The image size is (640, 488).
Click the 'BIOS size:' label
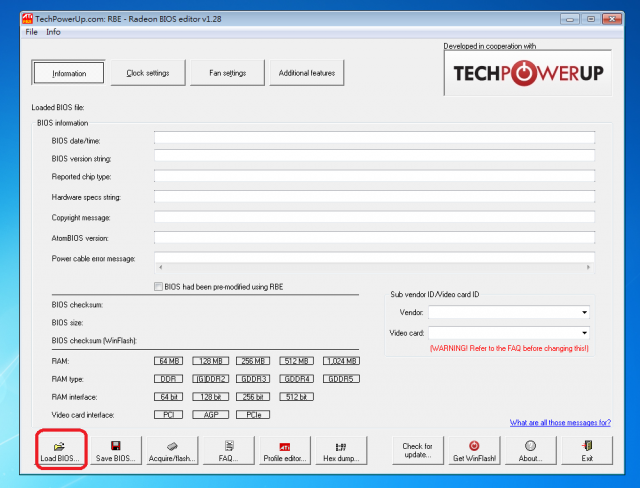[x=67, y=322]
